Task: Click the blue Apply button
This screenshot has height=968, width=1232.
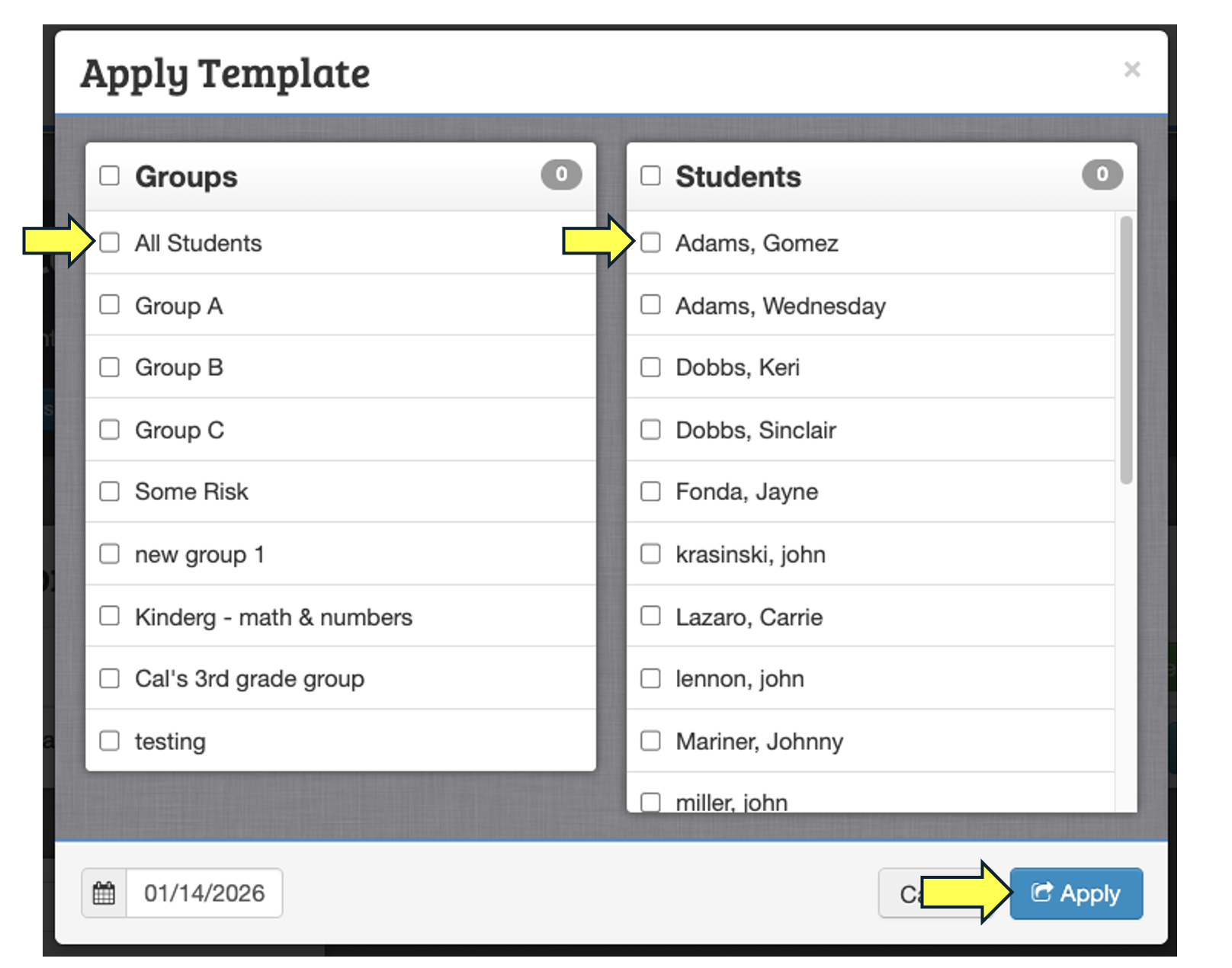Action: pyautogui.click(x=1076, y=893)
